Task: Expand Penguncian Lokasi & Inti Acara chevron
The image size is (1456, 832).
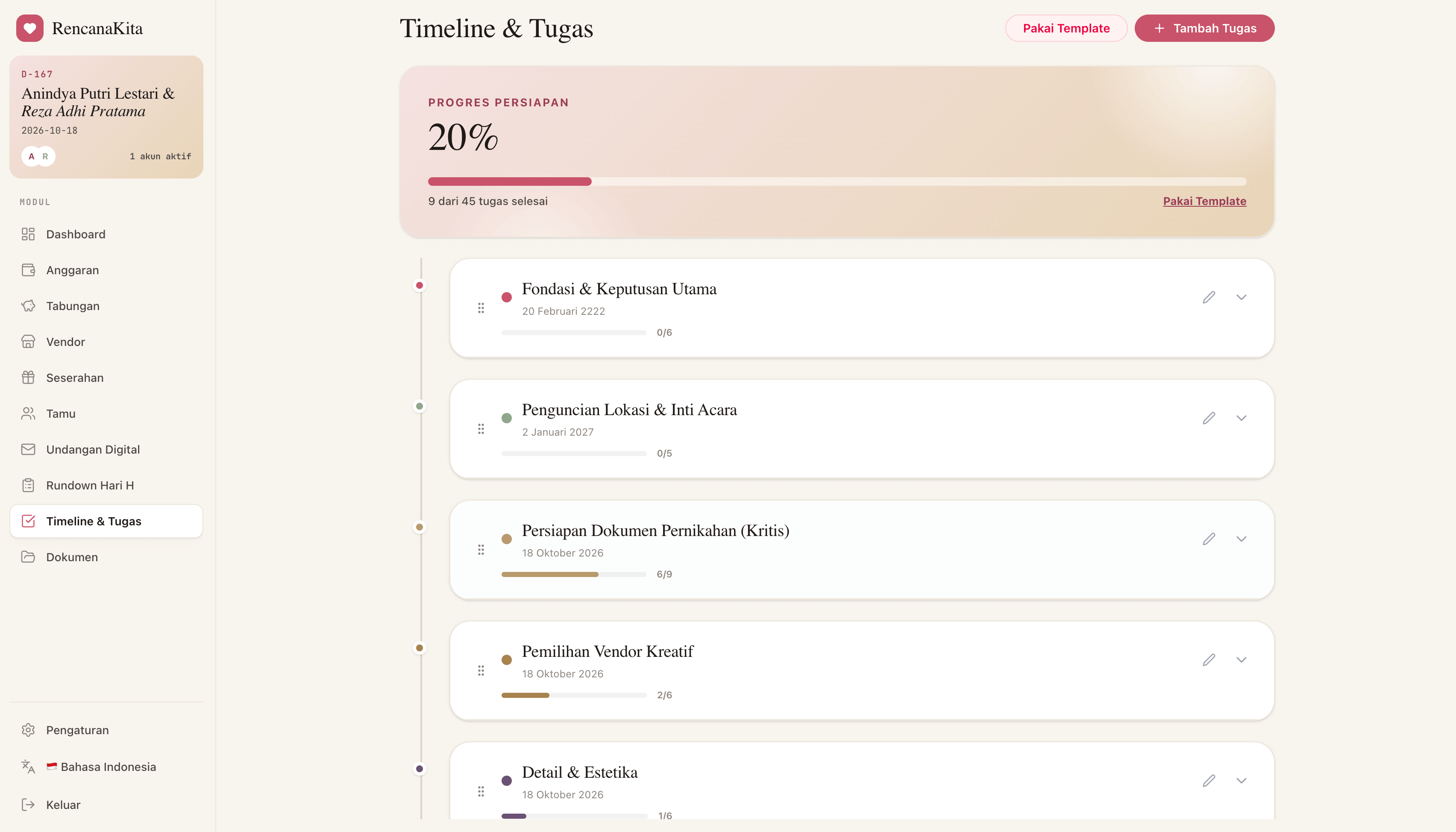Action: [x=1241, y=418]
